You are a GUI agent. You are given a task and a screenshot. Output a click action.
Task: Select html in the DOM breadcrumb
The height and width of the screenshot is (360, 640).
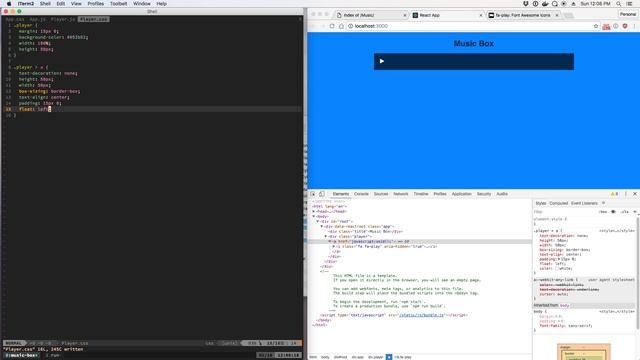click(x=313, y=357)
